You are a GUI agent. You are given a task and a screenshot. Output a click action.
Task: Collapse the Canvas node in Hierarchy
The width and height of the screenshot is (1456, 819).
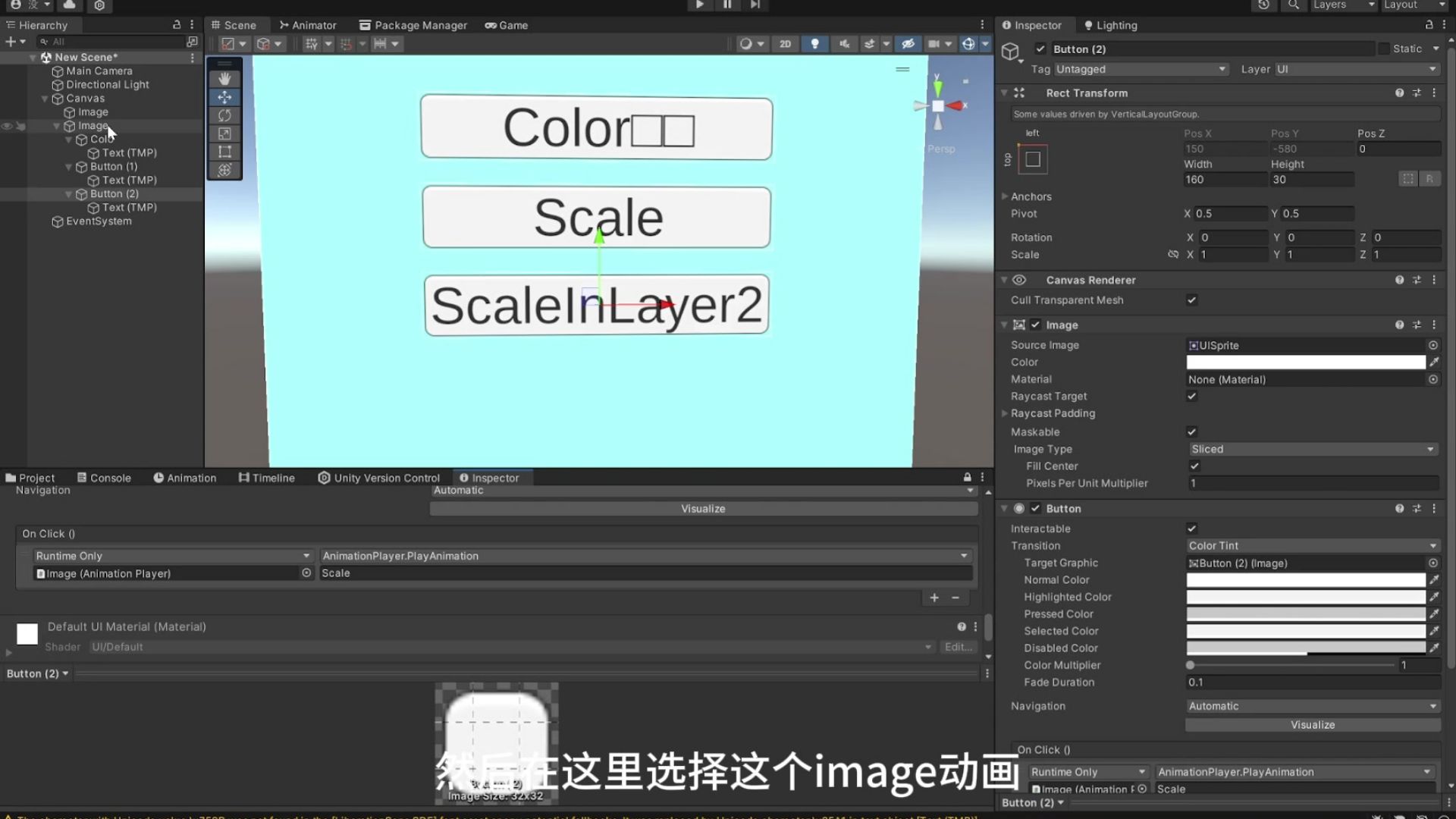click(45, 99)
